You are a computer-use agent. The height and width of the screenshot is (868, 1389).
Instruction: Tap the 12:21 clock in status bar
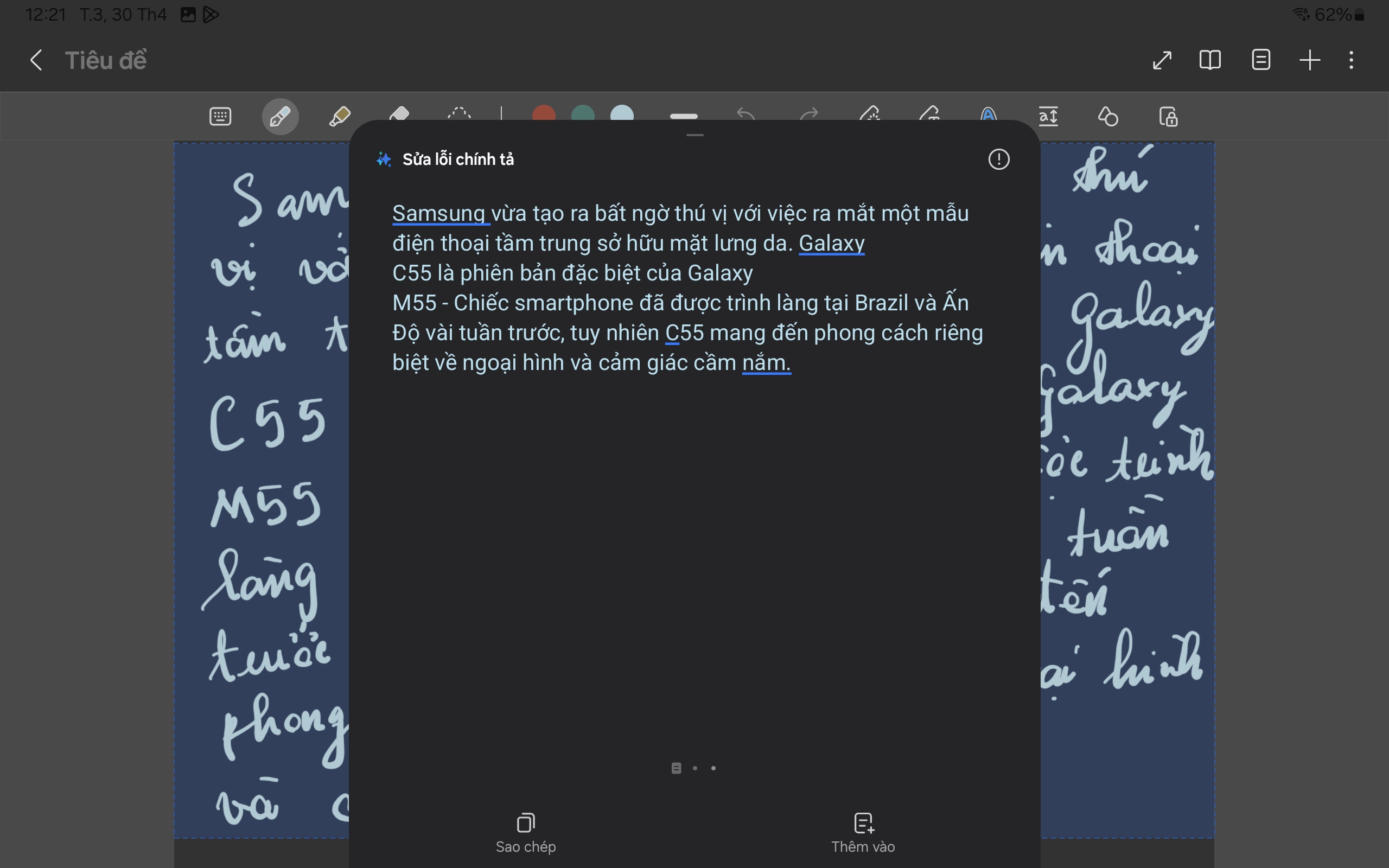click(x=46, y=14)
